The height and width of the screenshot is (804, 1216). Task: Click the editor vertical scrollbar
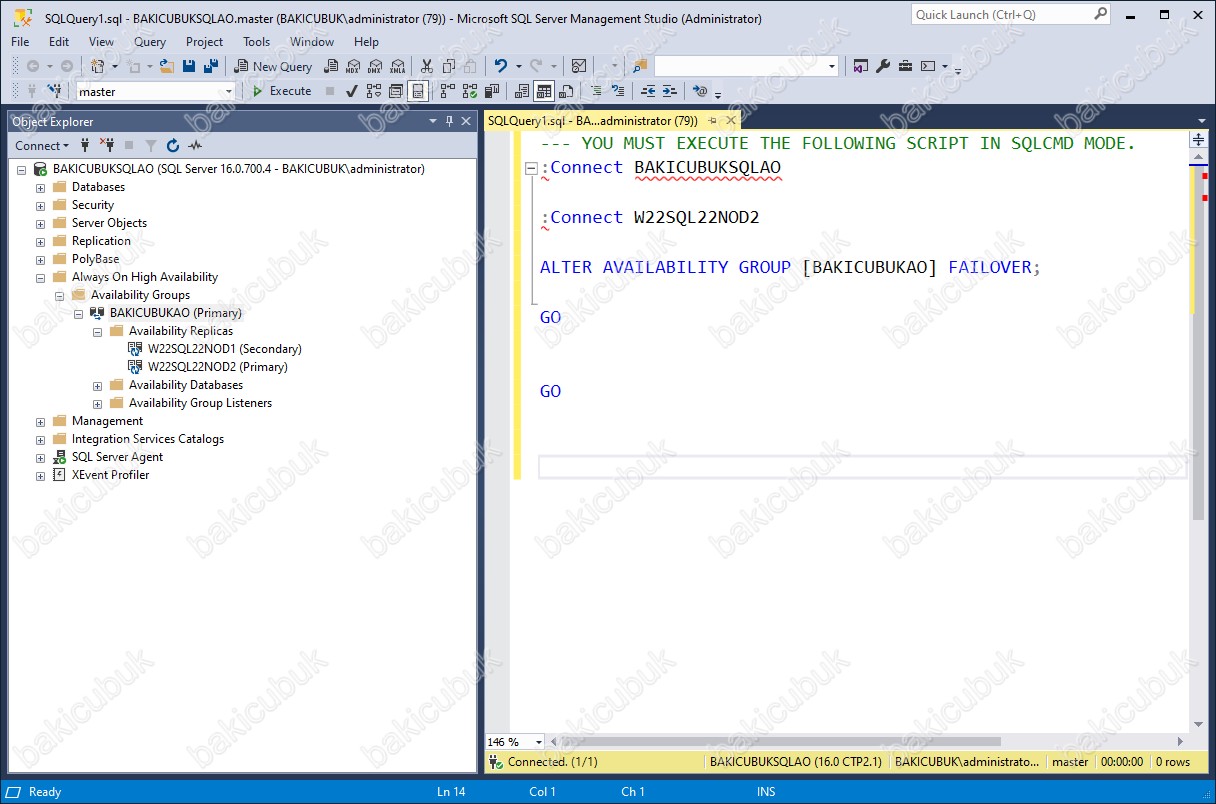tap(1199, 340)
